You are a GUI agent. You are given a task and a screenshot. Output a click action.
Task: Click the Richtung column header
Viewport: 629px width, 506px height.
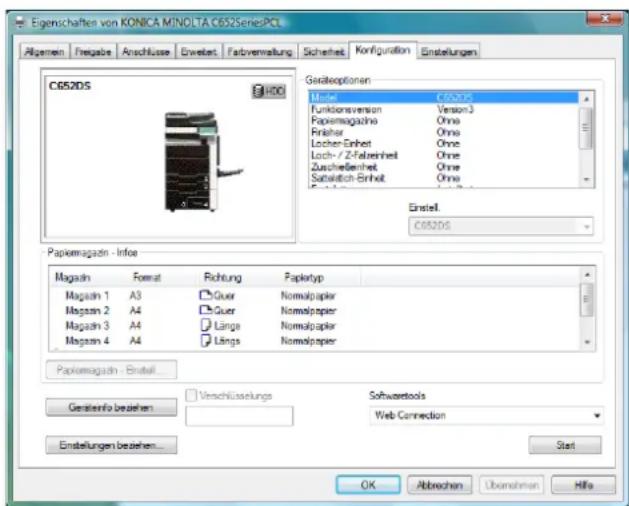click(239, 277)
